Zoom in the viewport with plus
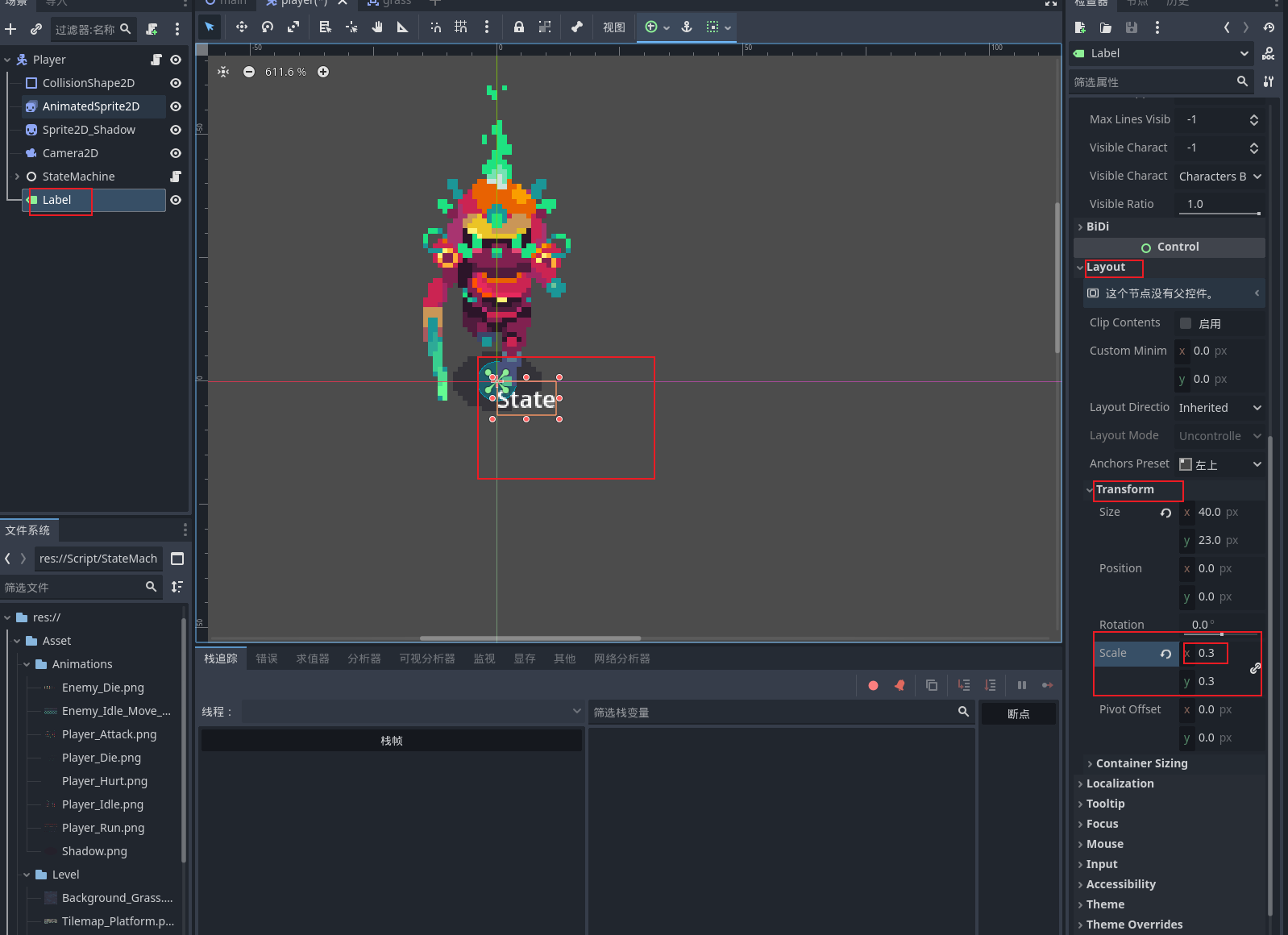 coord(323,72)
